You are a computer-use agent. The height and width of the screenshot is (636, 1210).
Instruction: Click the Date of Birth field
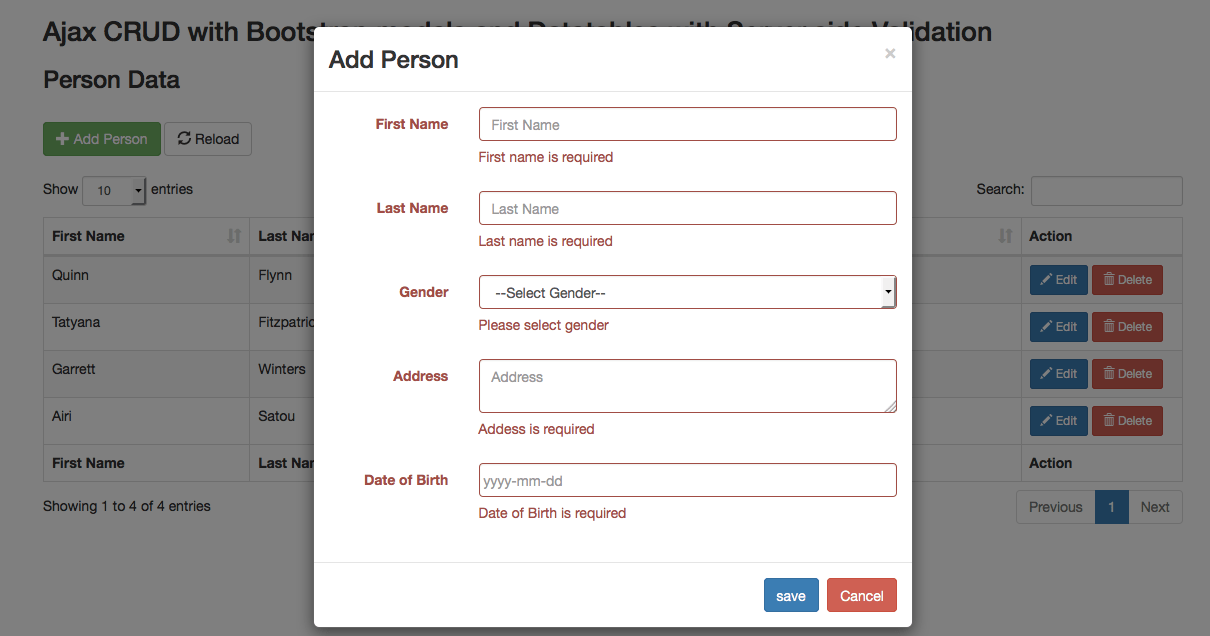tap(688, 480)
